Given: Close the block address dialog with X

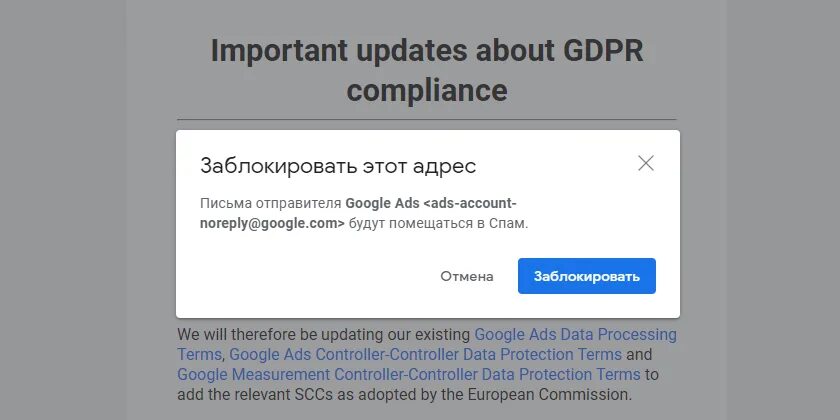Looking at the screenshot, I should [646, 163].
